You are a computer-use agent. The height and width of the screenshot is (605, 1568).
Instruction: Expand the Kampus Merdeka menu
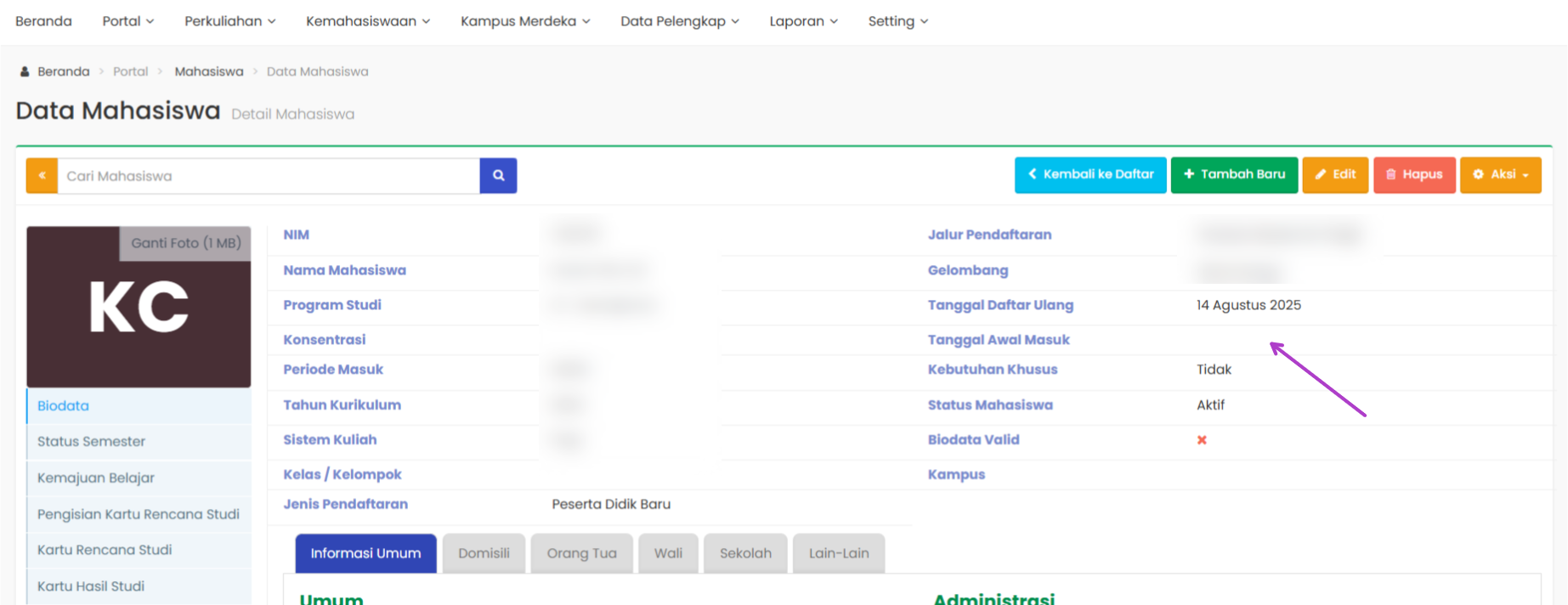point(524,21)
